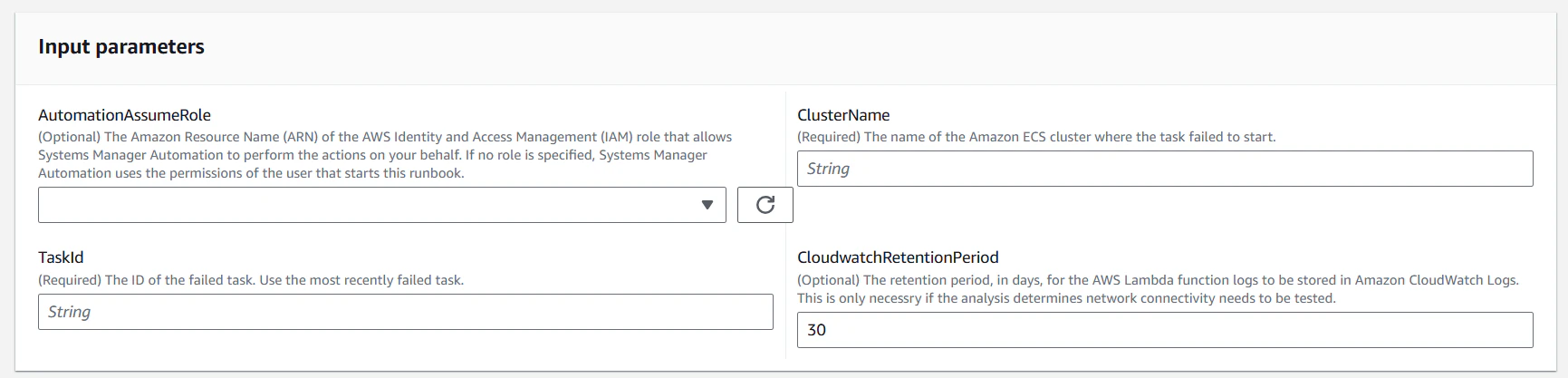Click the AutomationAssumeRole label

point(125,115)
